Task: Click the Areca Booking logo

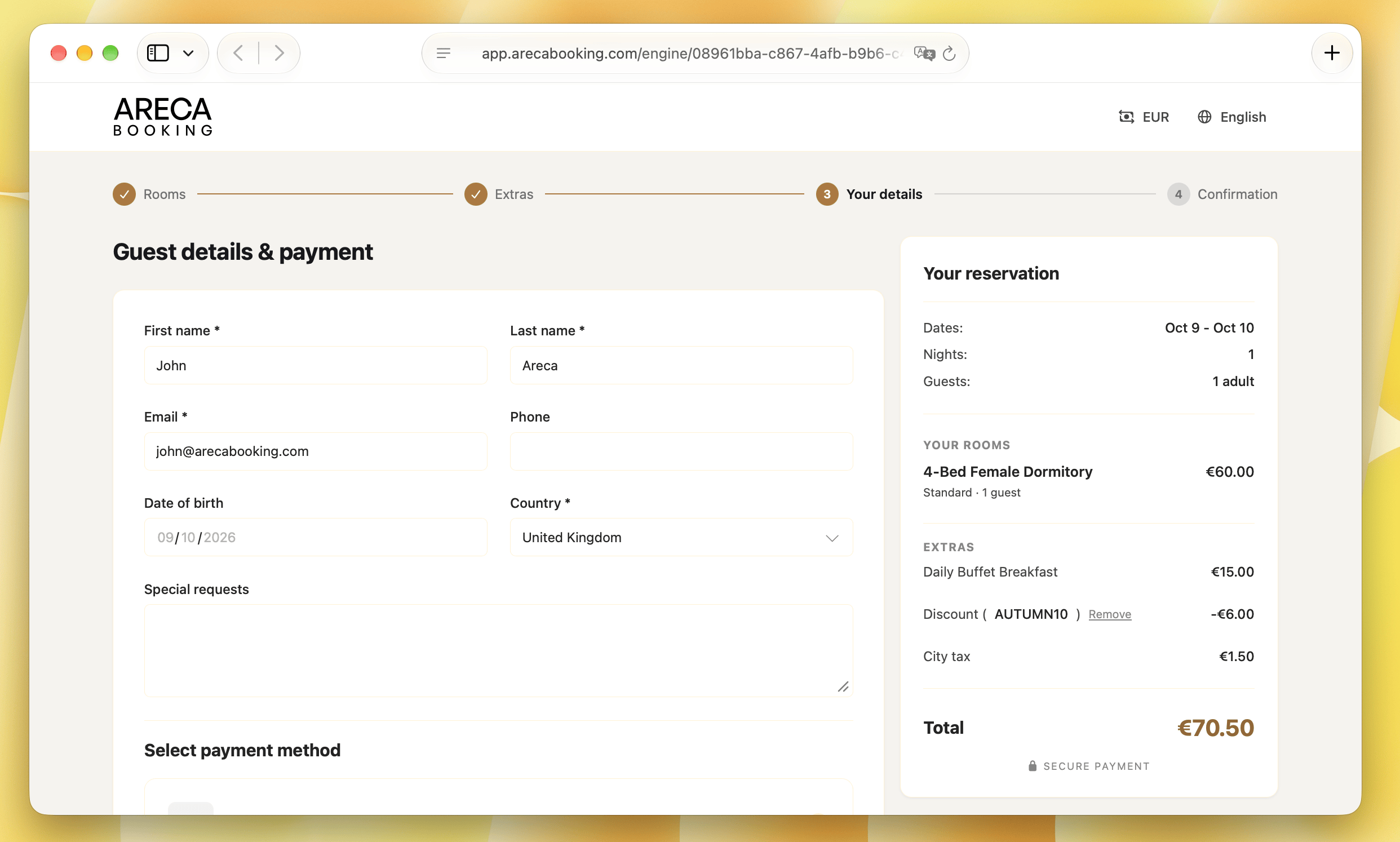Action: 163,116
